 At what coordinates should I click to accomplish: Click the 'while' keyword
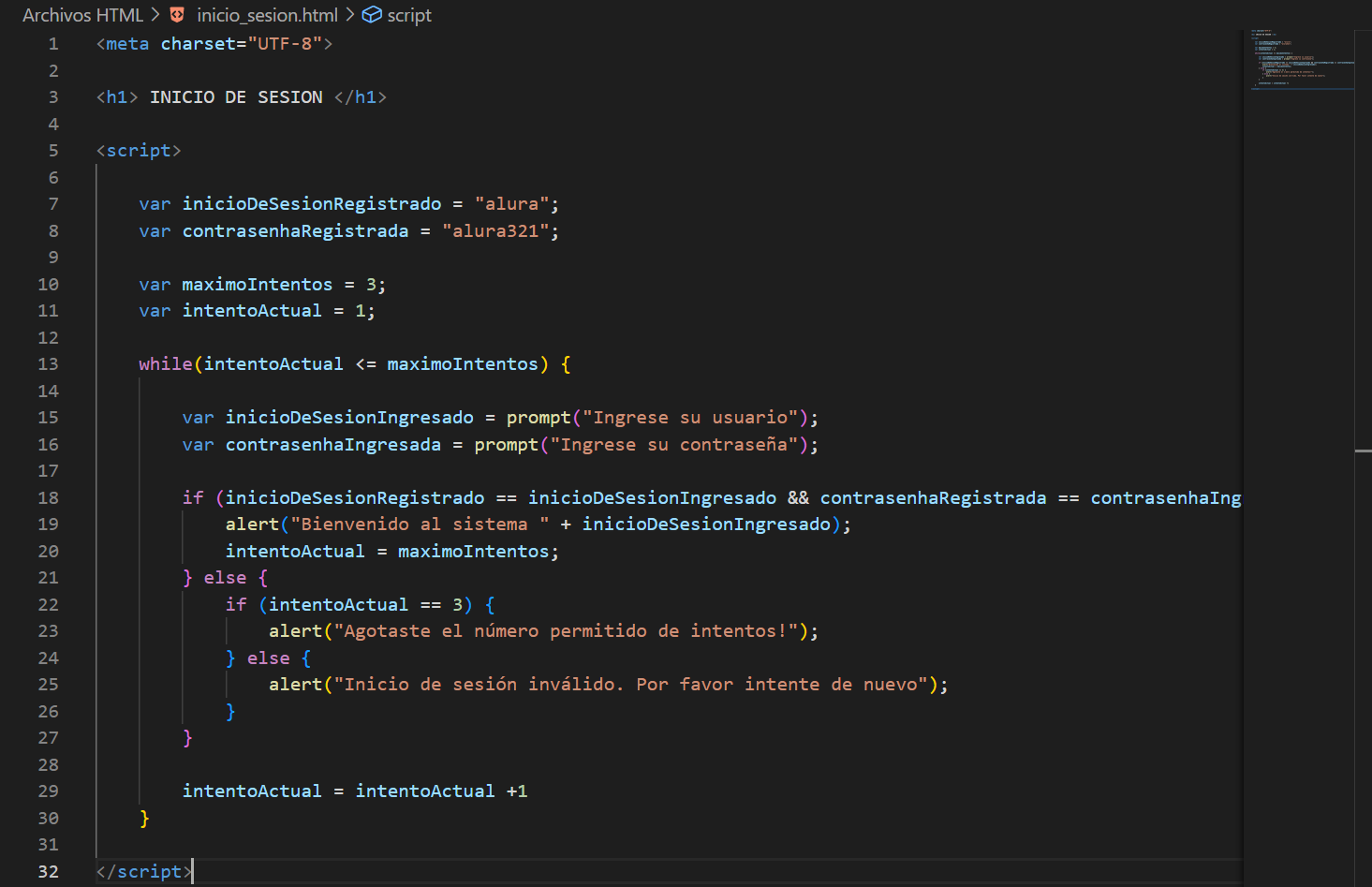click(166, 364)
